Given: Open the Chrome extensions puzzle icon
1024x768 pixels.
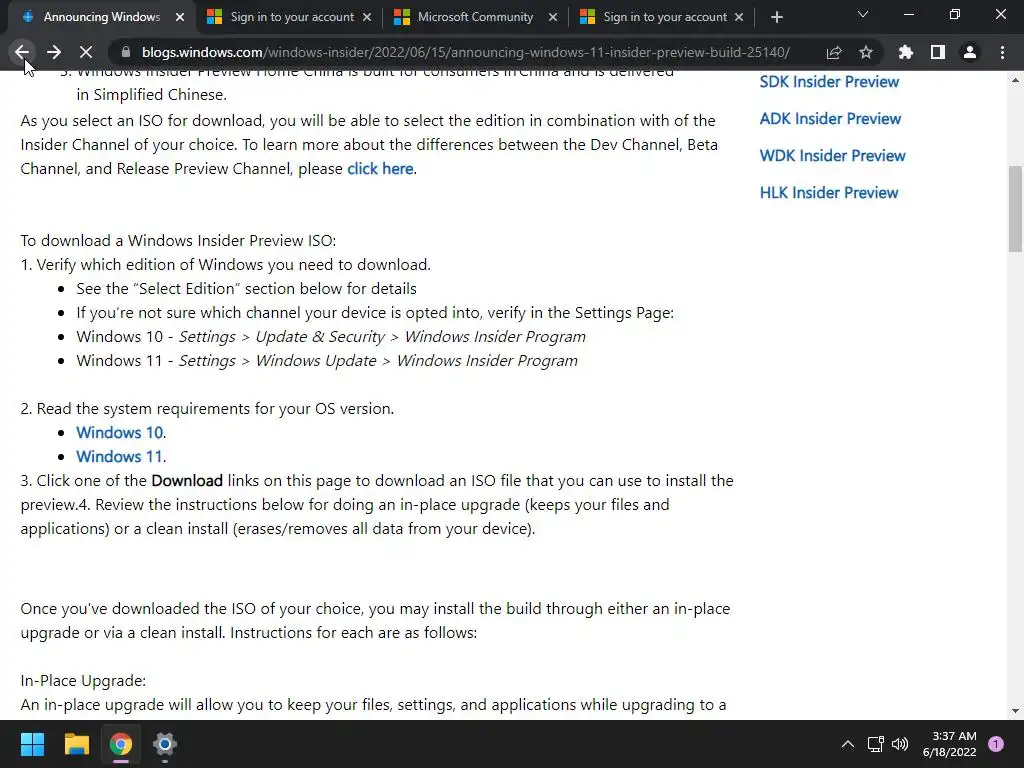Looking at the screenshot, I should point(906,52).
